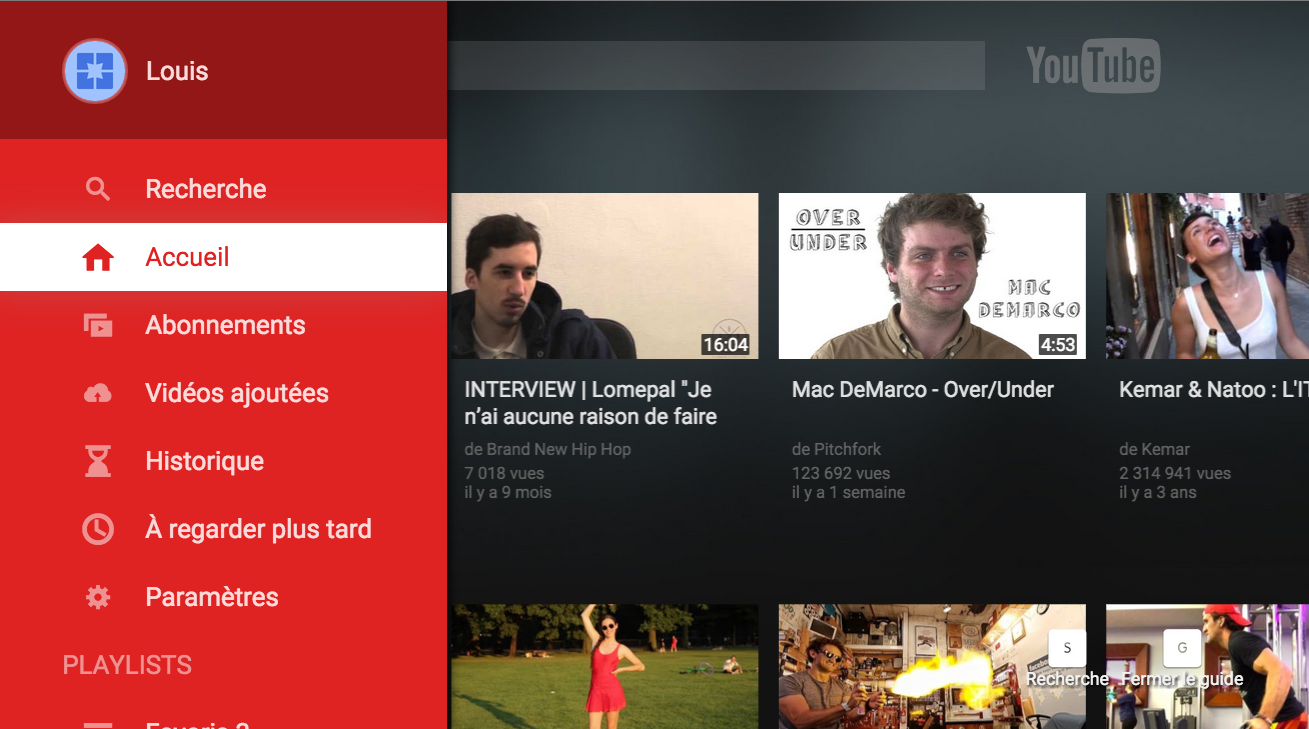1309x729 pixels.
Task: Open the Abonnements menu entry
Action: [225, 325]
